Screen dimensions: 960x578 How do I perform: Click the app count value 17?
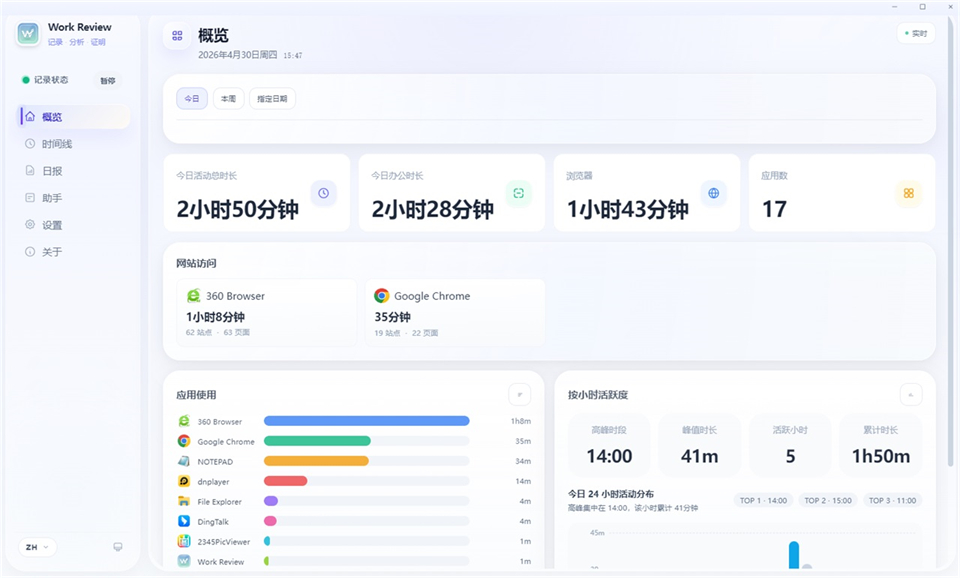(774, 209)
